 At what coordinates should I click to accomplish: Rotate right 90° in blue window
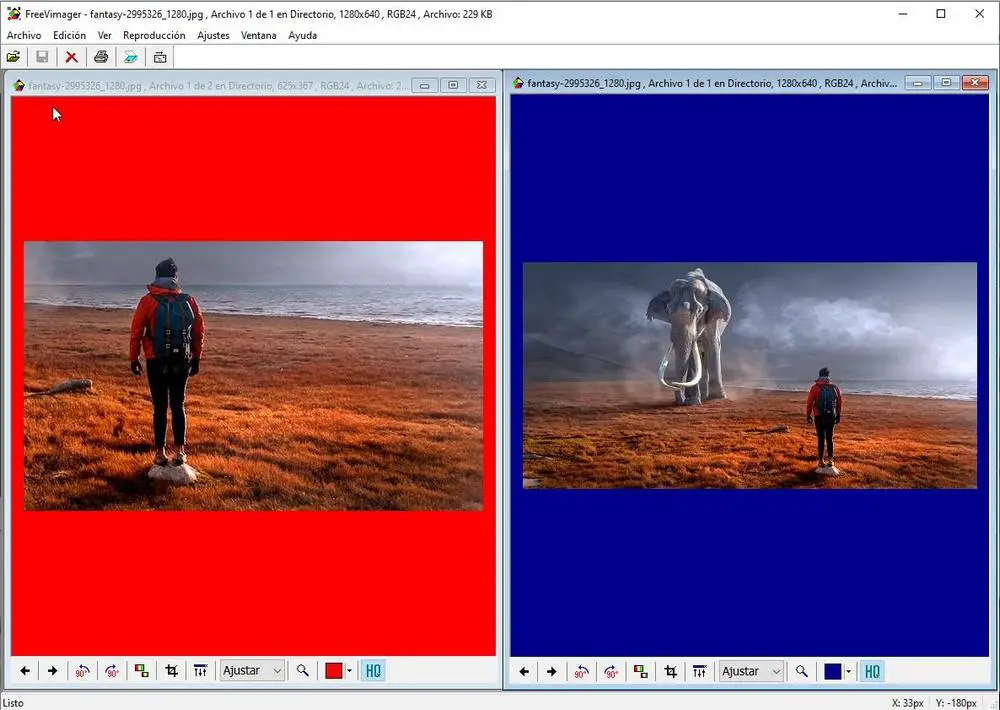[611, 671]
